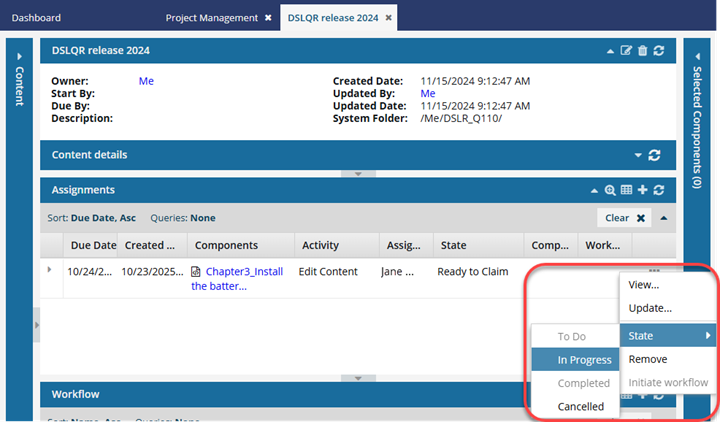Refresh the Assignments panel
Image resolution: width=720 pixels, height=422 pixels.
coord(658,190)
